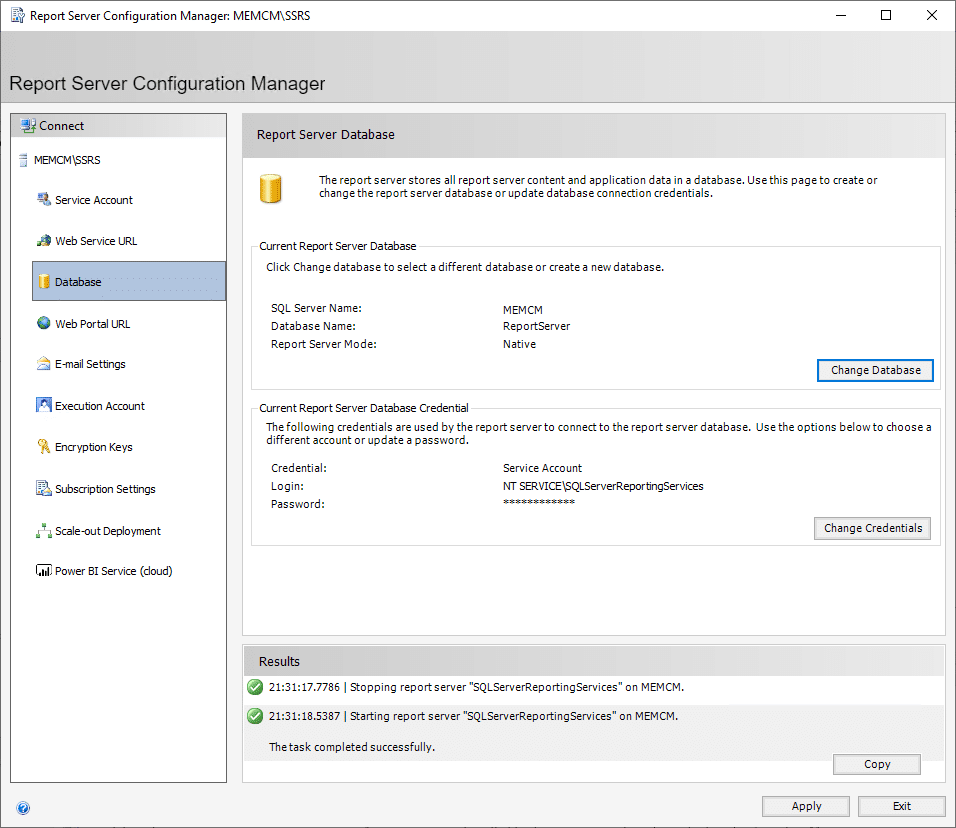Image resolution: width=956 pixels, height=828 pixels.
Task: Click the E-mail Settings envelope icon
Action: click(x=43, y=364)
